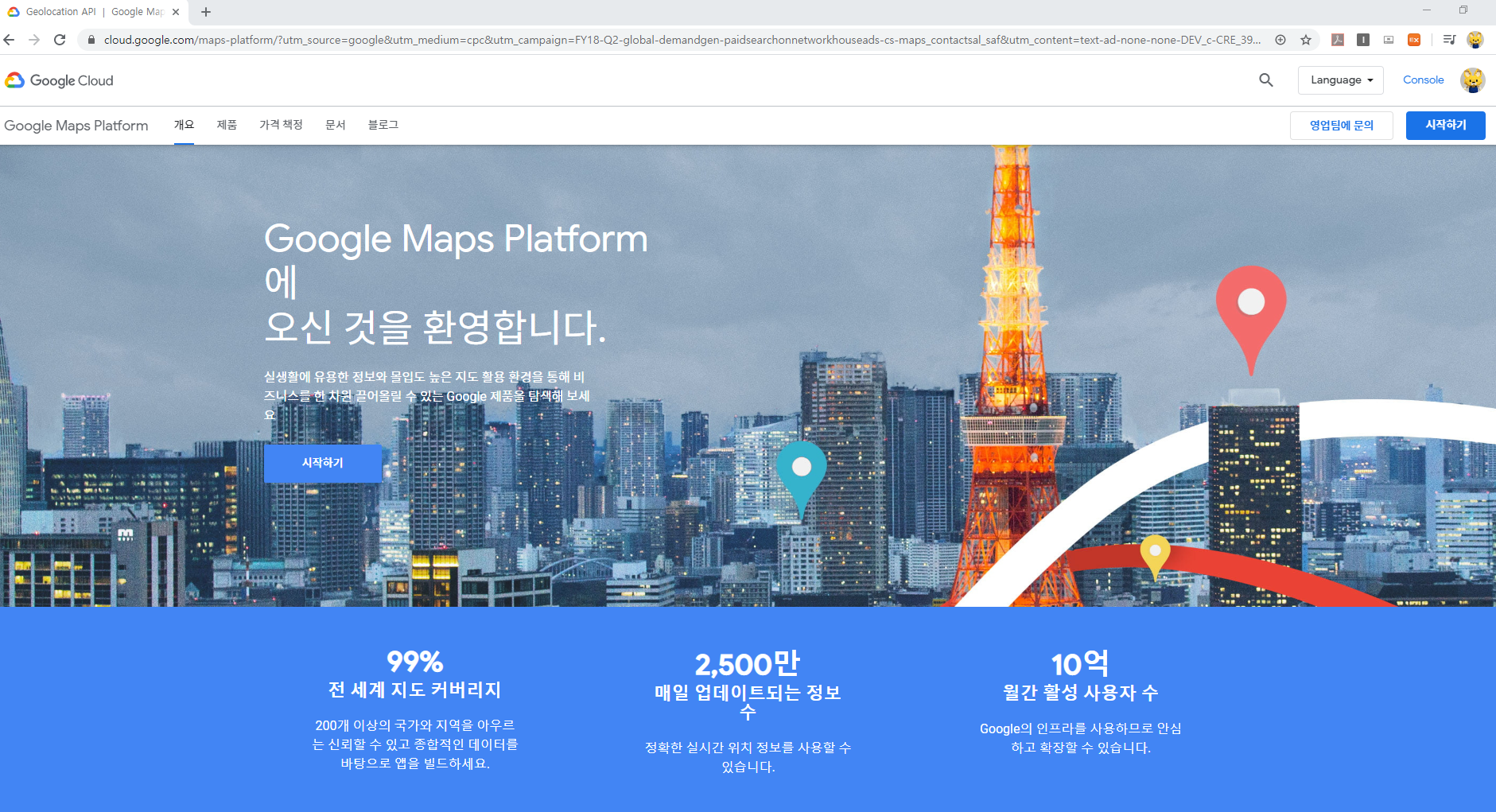
Task: Click the header 시작하기 button
Action: click(1446, 126)
